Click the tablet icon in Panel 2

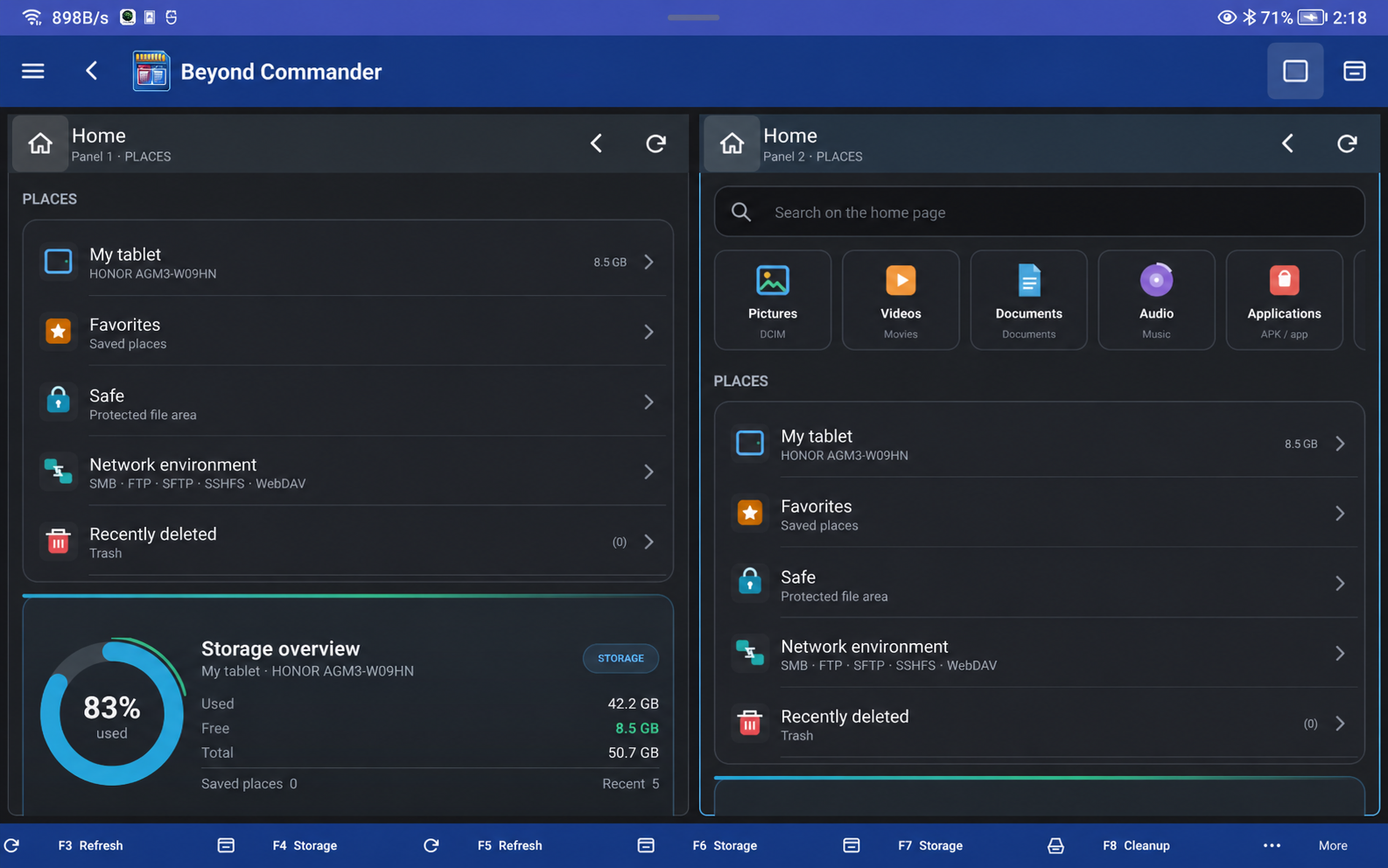[x=750, y=444]
